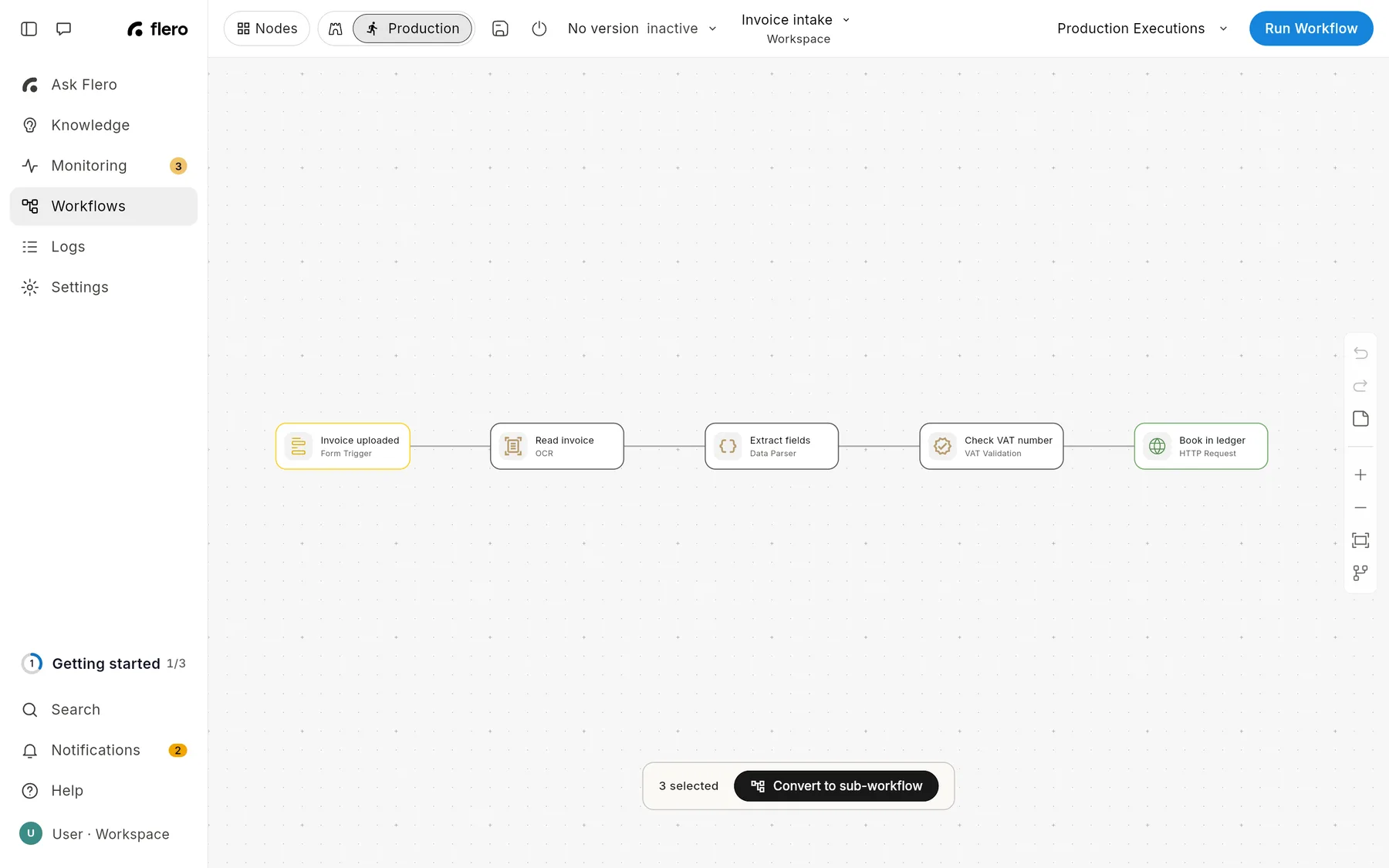1389x868 pixels.
Task: Click the Notifications badge showing 2
Action: point(177,750)
